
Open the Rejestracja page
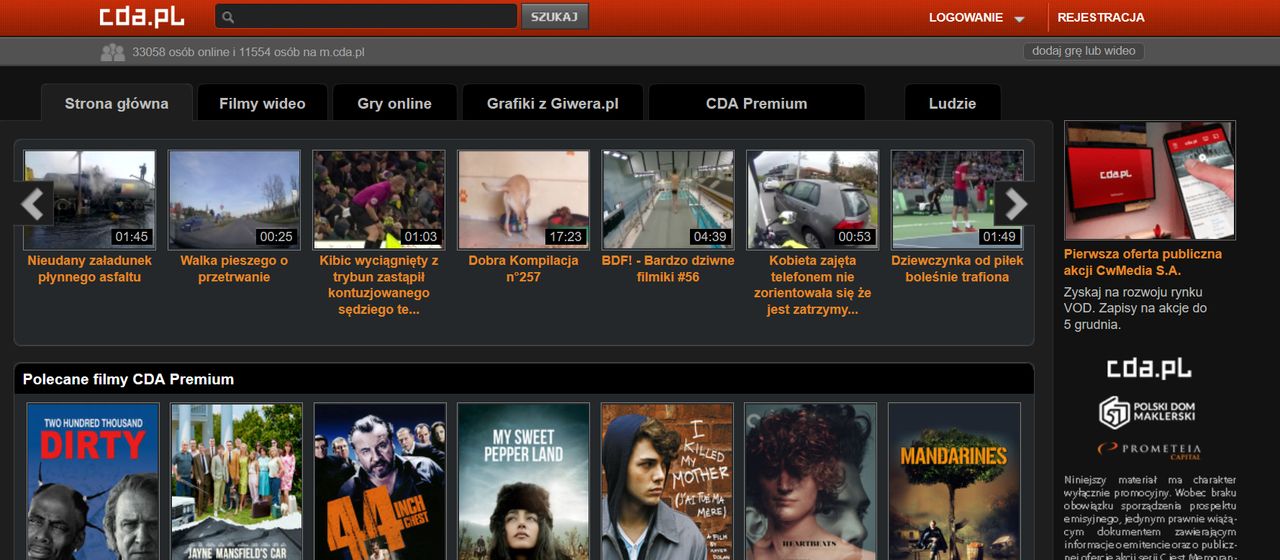pos(1100,17)
